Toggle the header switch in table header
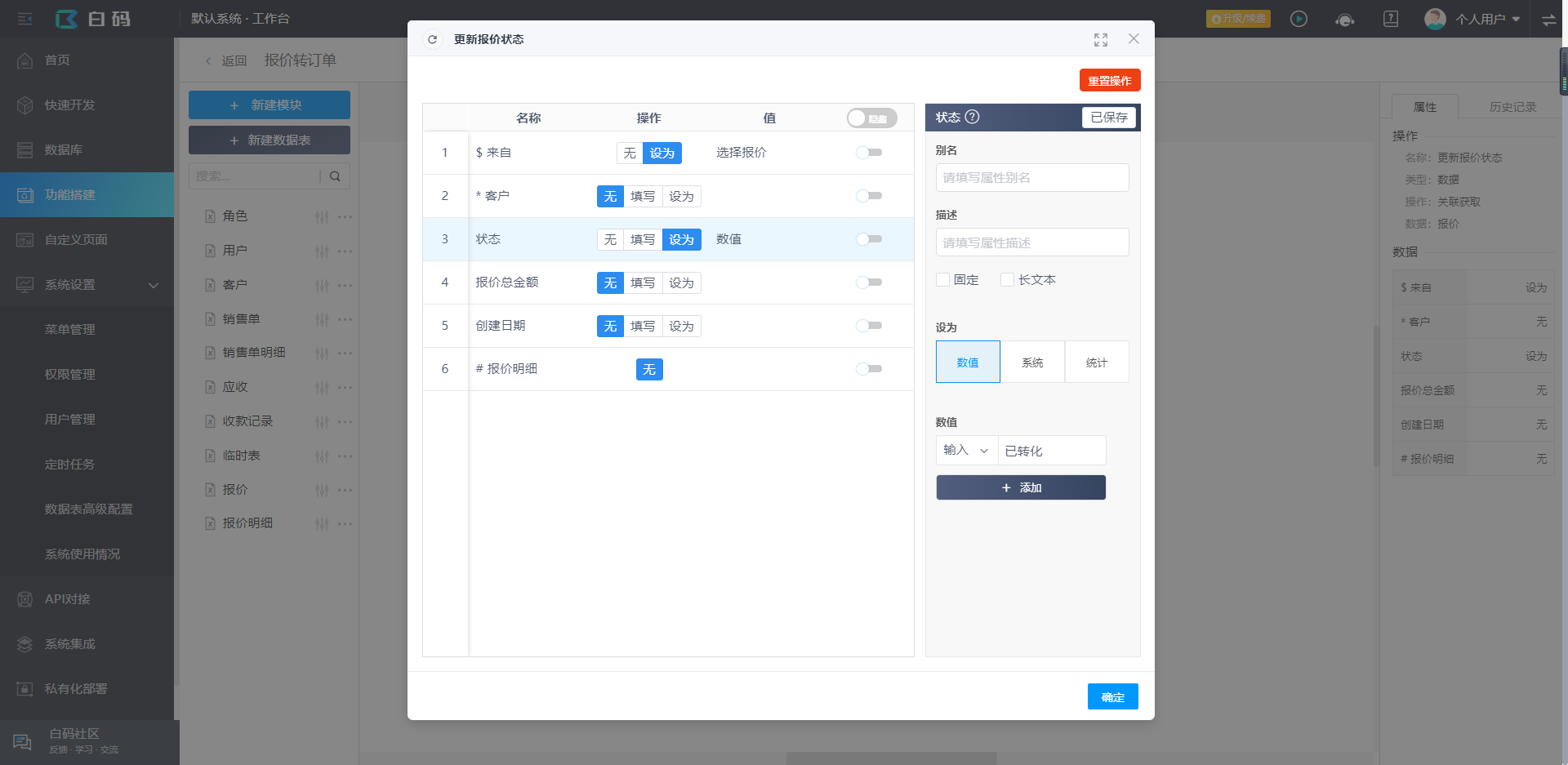This screenshot has height=765, width=1568. pos(871,118)
